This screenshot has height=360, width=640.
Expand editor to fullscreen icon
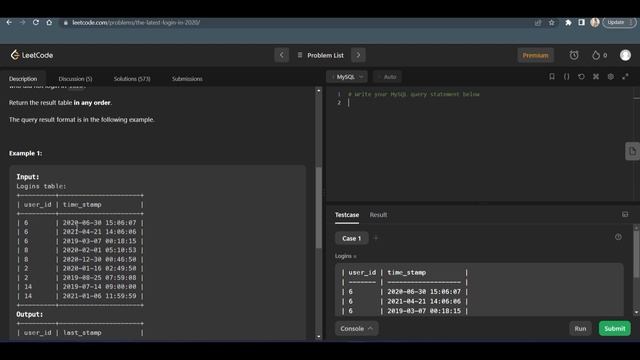[x=625, y=77]
